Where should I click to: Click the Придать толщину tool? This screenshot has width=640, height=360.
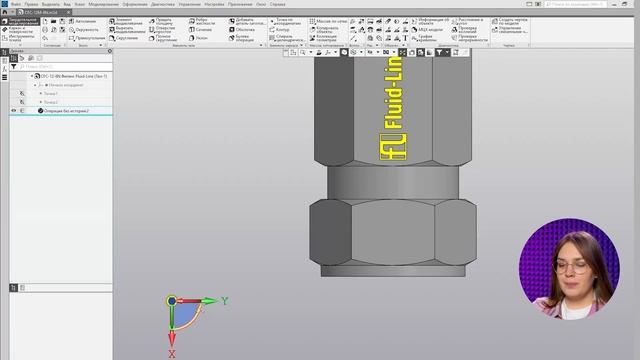pos(162,21)
